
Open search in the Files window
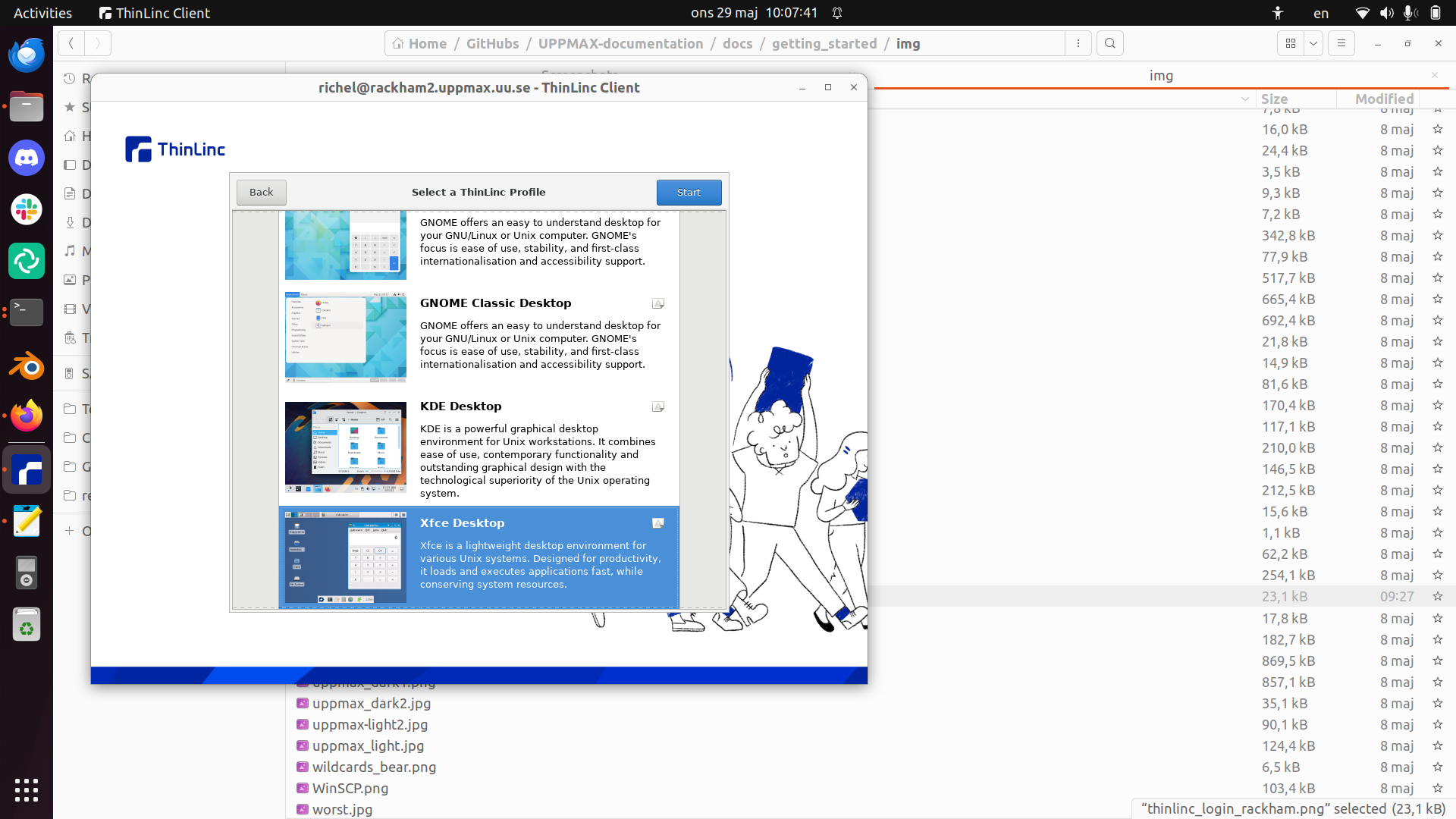click(x=1110, y=43)
